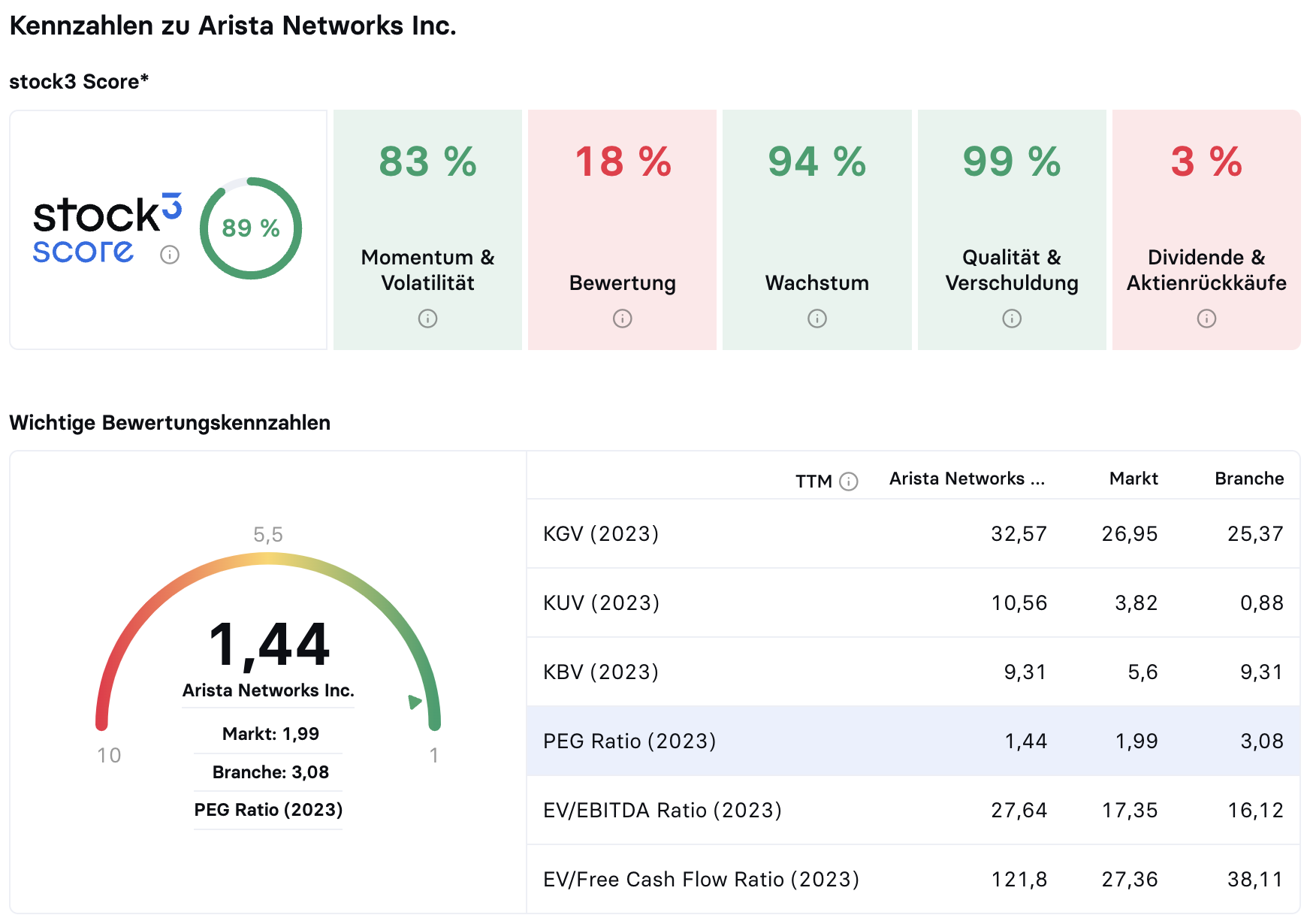Click EV/Free Cash Flow value 121,8
The image size is (1307, 924).
[1019, 879]
